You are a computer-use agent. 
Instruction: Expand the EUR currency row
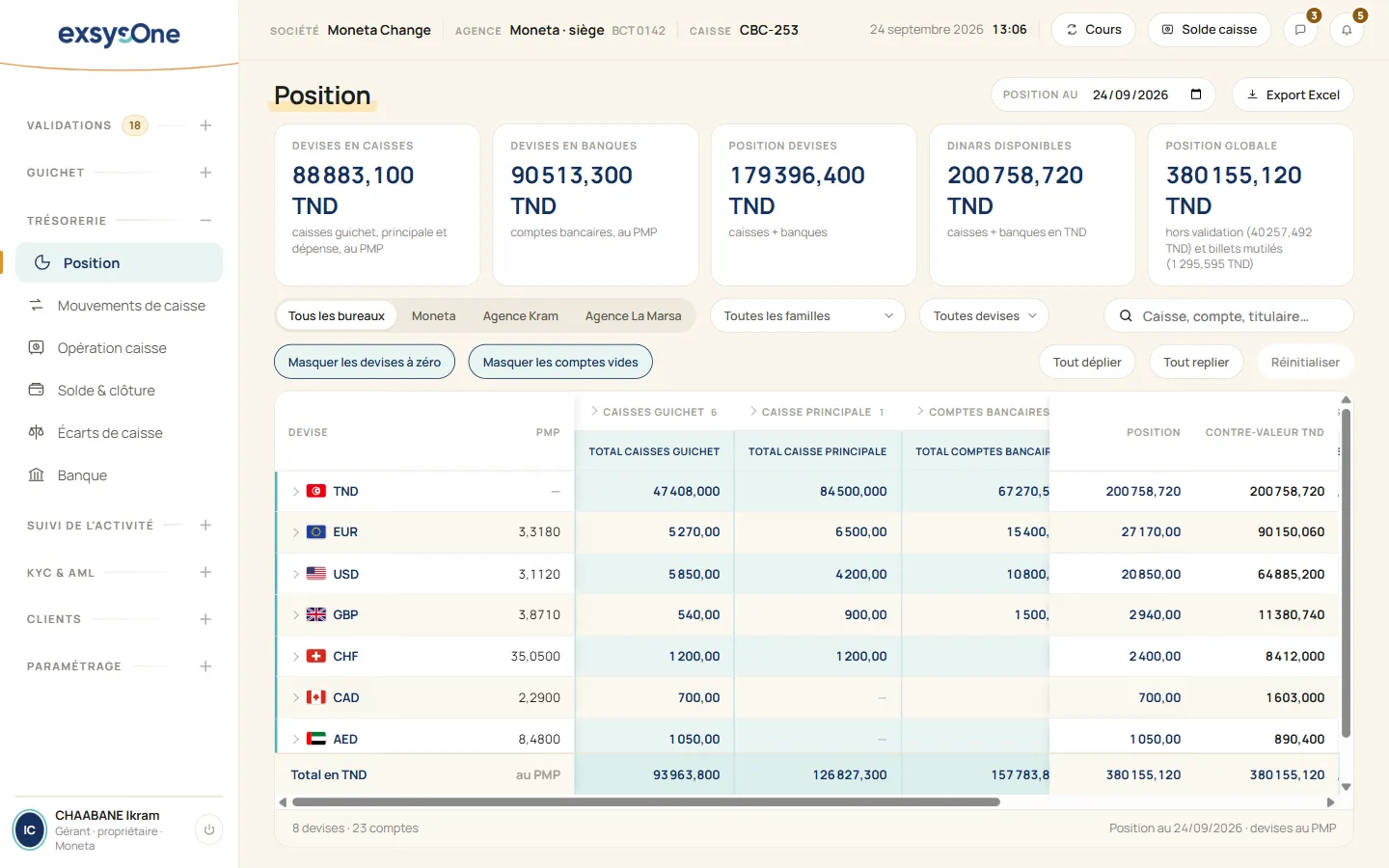click(x=296, y=531)
